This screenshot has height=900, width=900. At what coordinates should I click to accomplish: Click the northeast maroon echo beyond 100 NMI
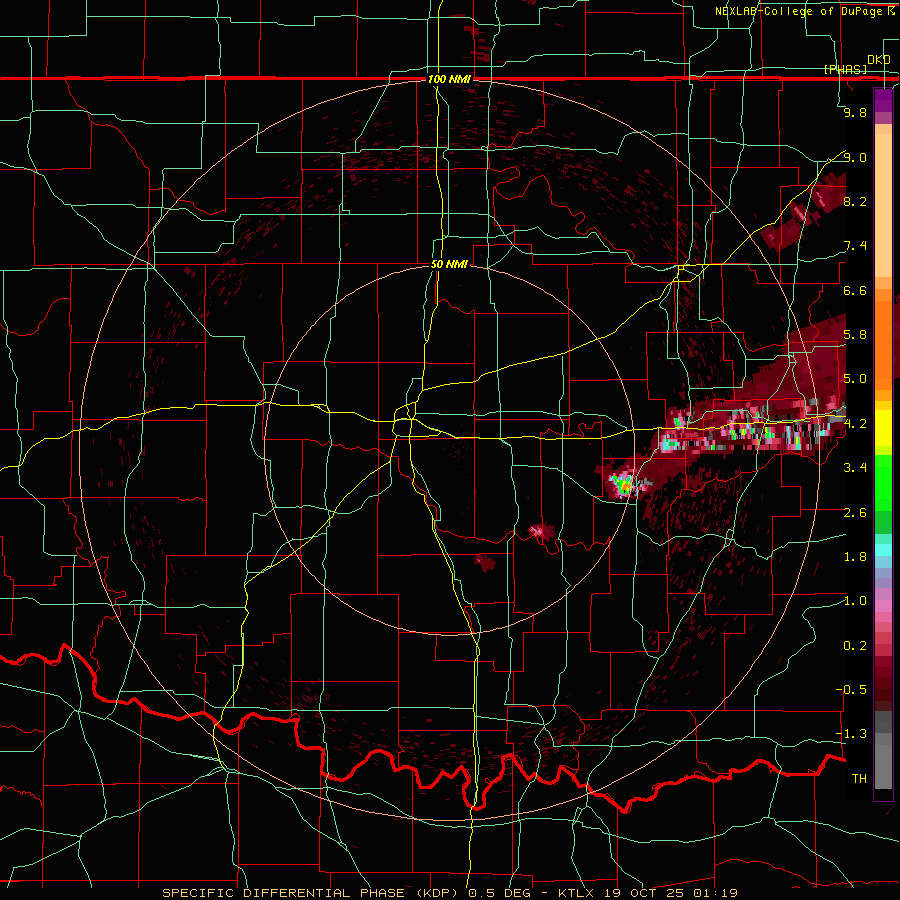tap(804, 214)
